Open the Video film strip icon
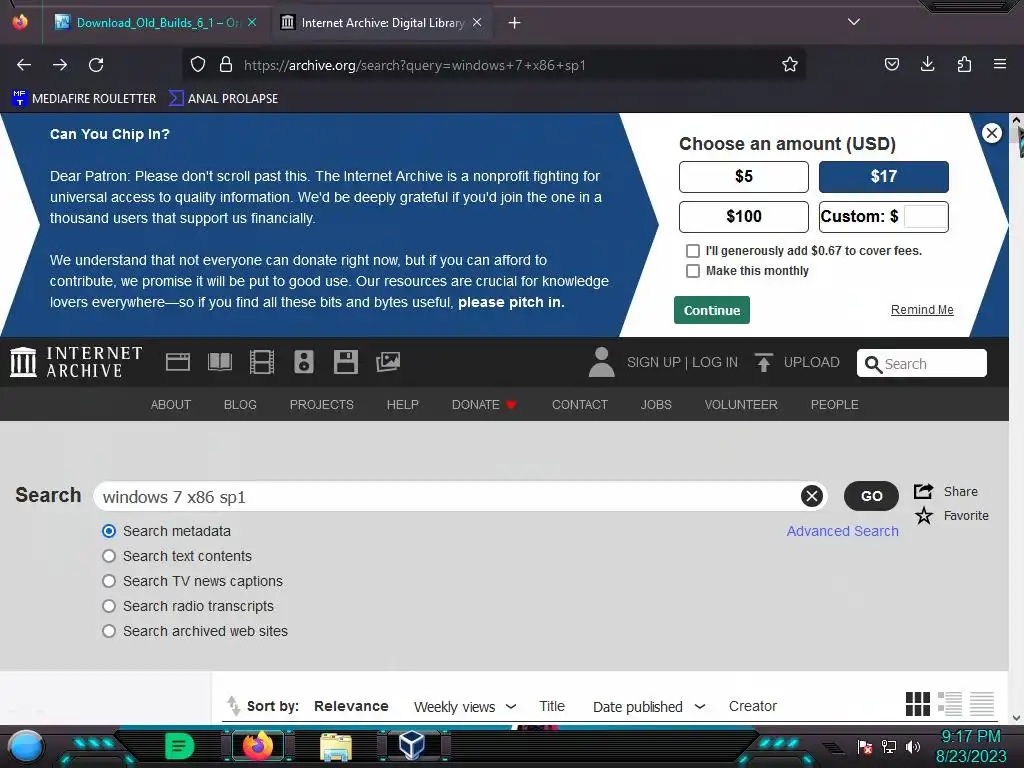Screen dimensions: 1024x768 click(262, 362)
